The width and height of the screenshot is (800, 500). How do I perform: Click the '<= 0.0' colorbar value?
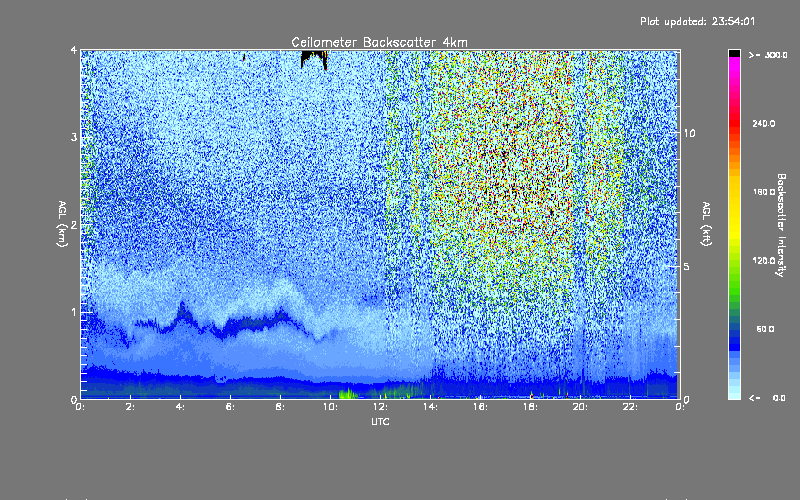click(767, 397)
